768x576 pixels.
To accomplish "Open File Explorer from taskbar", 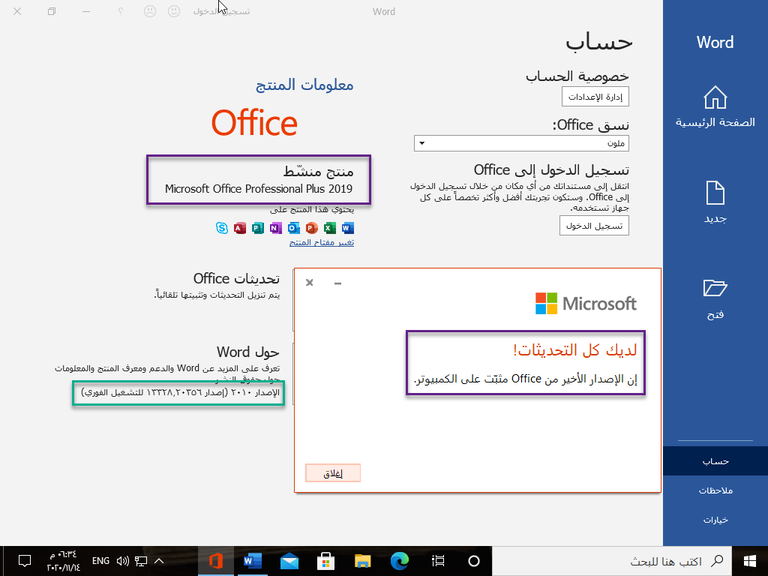I will pyautogui.click(x=363, y=561).
